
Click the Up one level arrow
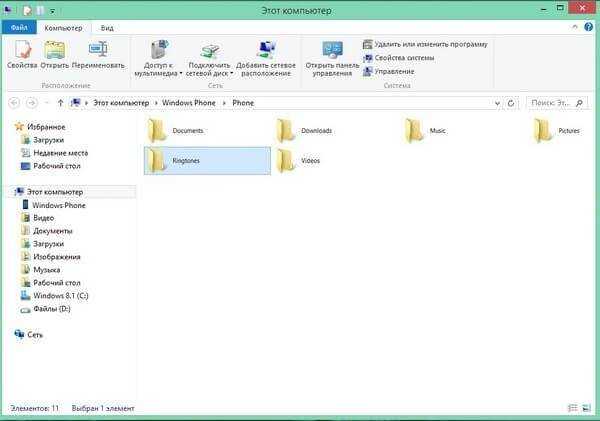click(60, 103)
